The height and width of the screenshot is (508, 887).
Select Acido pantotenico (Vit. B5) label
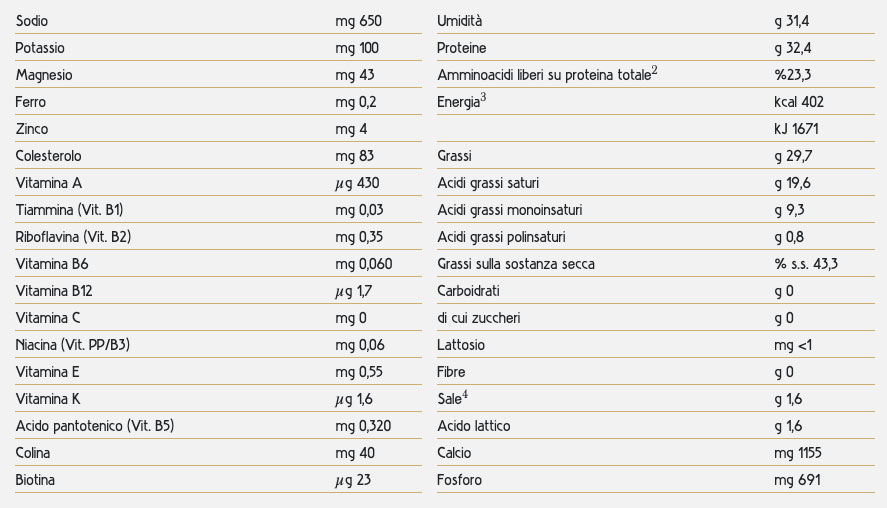pos(95,426)
